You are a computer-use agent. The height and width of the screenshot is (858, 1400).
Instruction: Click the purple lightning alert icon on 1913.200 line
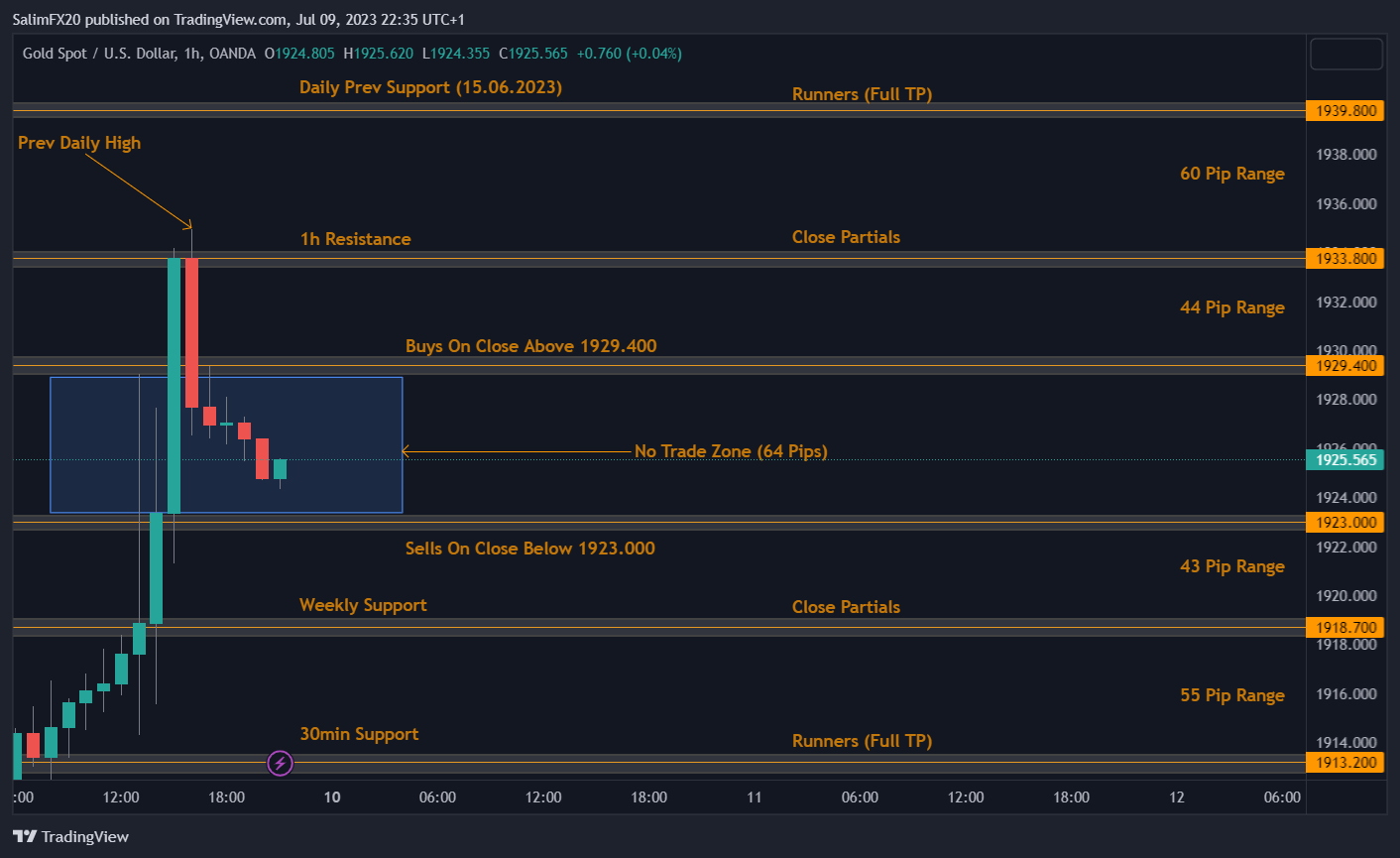coord(280,763)
